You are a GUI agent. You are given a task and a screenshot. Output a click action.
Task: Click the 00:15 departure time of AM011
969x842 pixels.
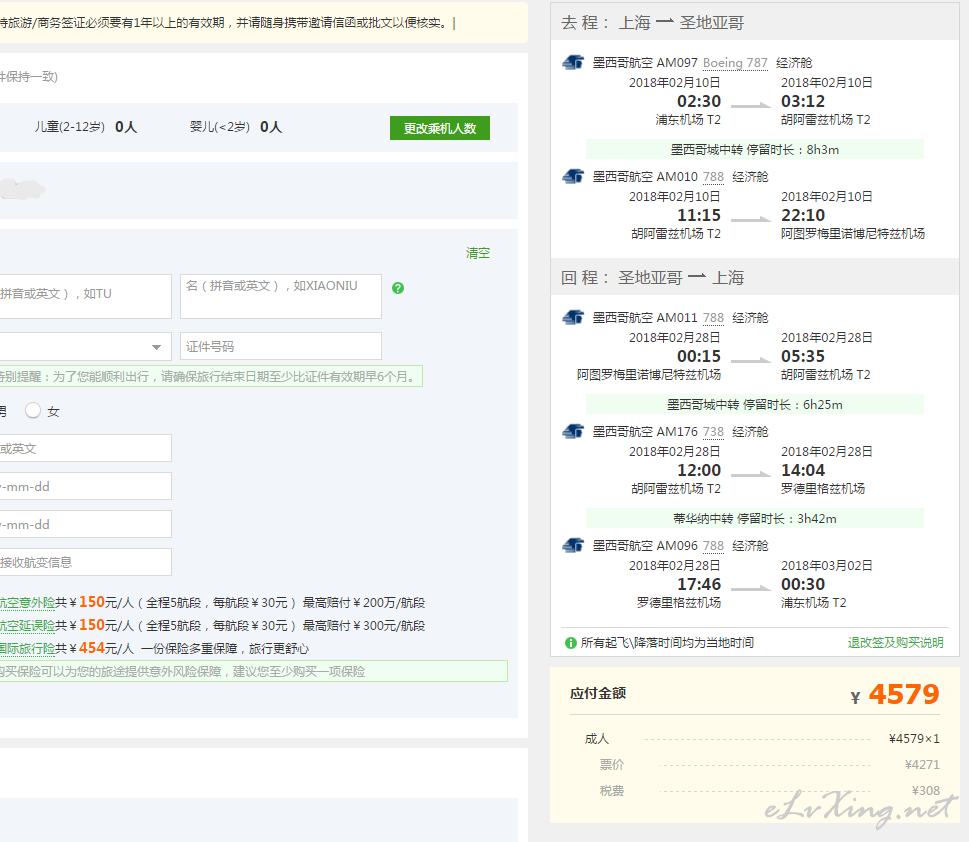point(699,356)
